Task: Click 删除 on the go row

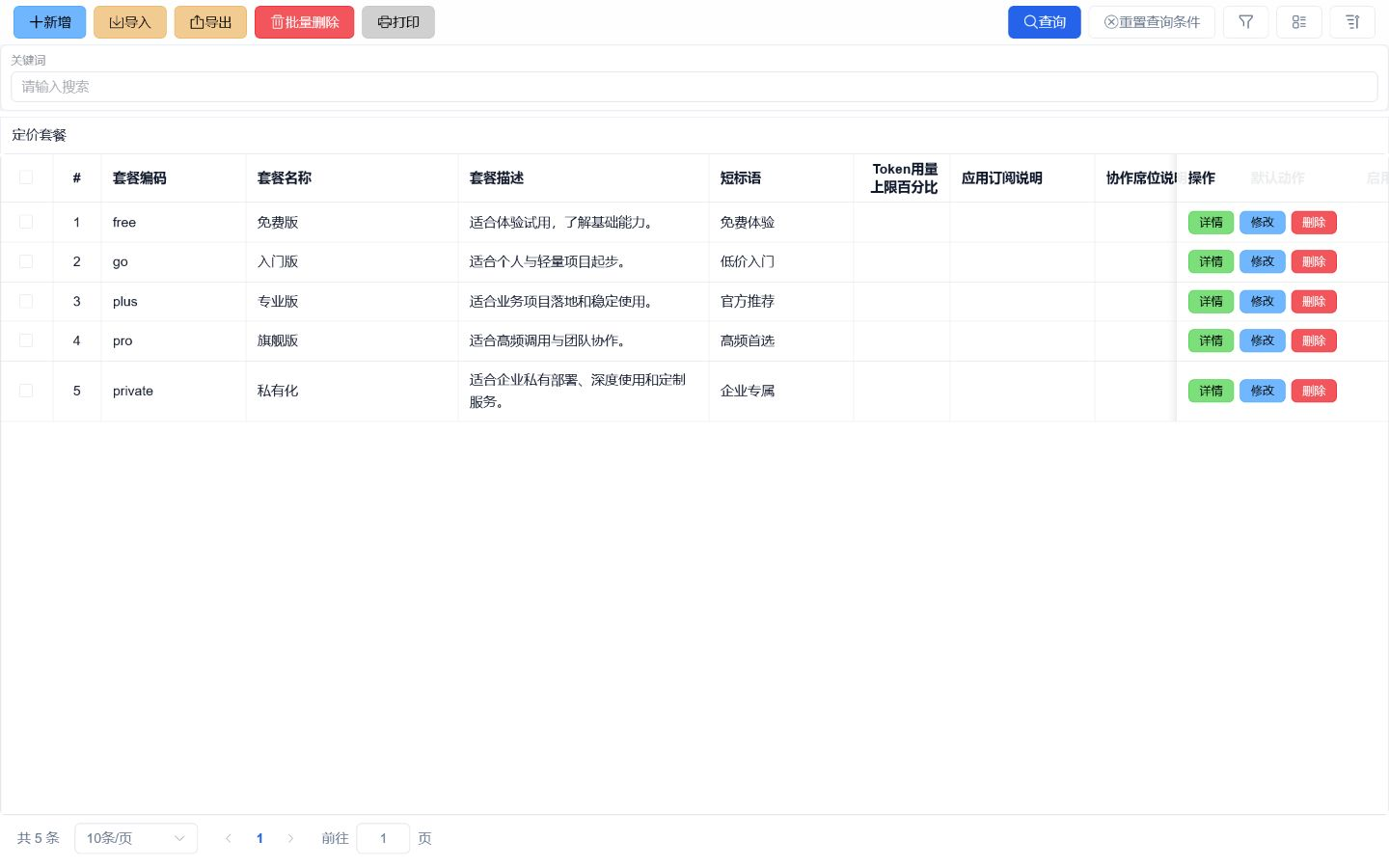Action: click(x=1314, y=262)
